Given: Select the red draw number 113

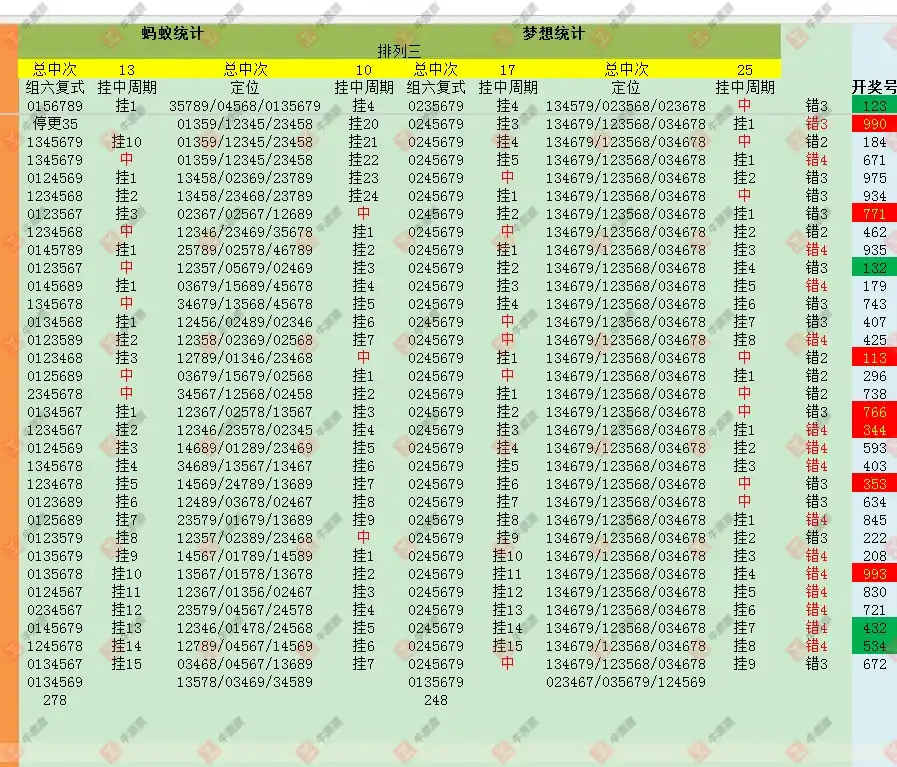Looking at the screenshot, I should coord(874,358).
